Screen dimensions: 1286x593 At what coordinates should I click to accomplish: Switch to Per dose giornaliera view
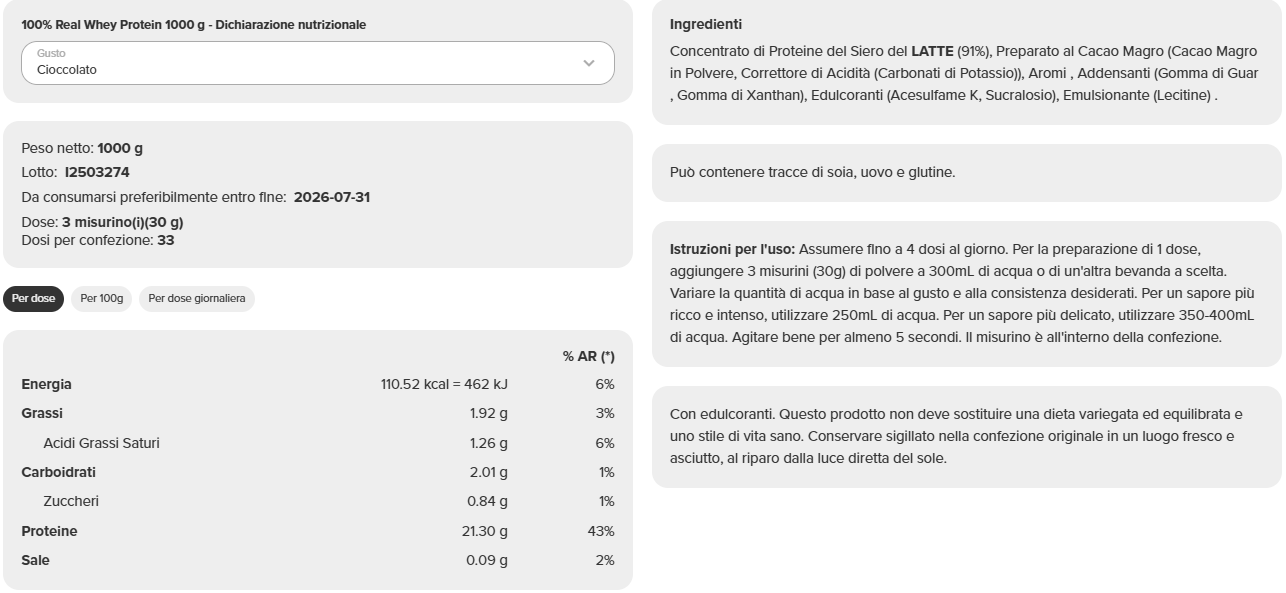pos(196,298)
